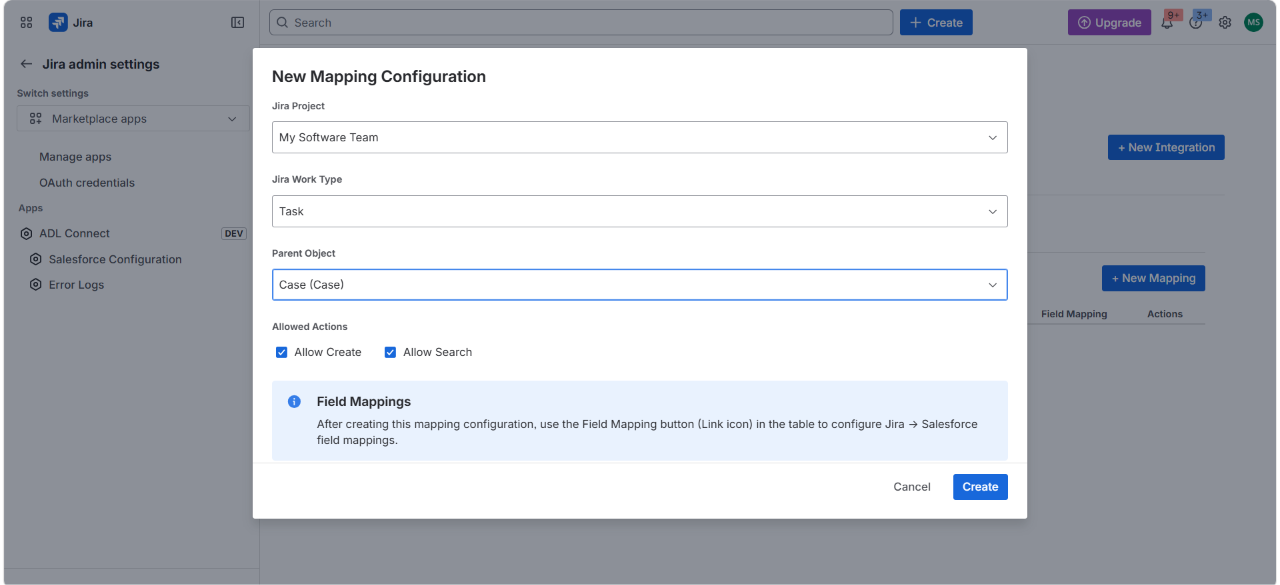Viewport: 1280px width, 585px height.
Task: Open Error Logs page
Action: point(76,285)
